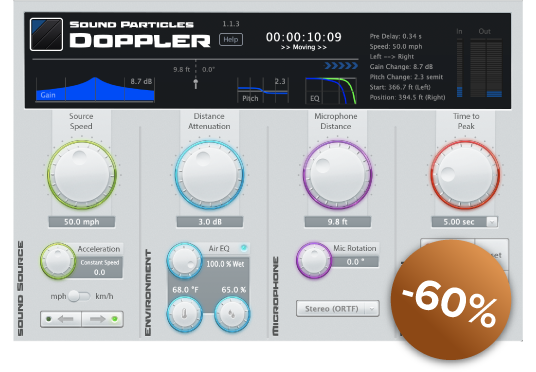Screen dimensions: 536x372
Task: Click the >> Moving >> status text
Action: coord(304,47)
